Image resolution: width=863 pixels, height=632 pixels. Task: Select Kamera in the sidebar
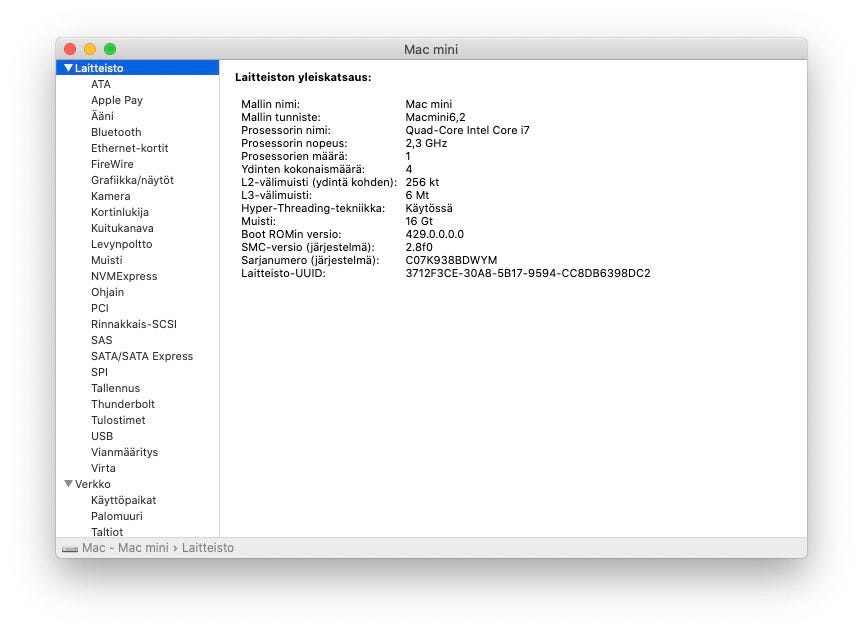111,196
